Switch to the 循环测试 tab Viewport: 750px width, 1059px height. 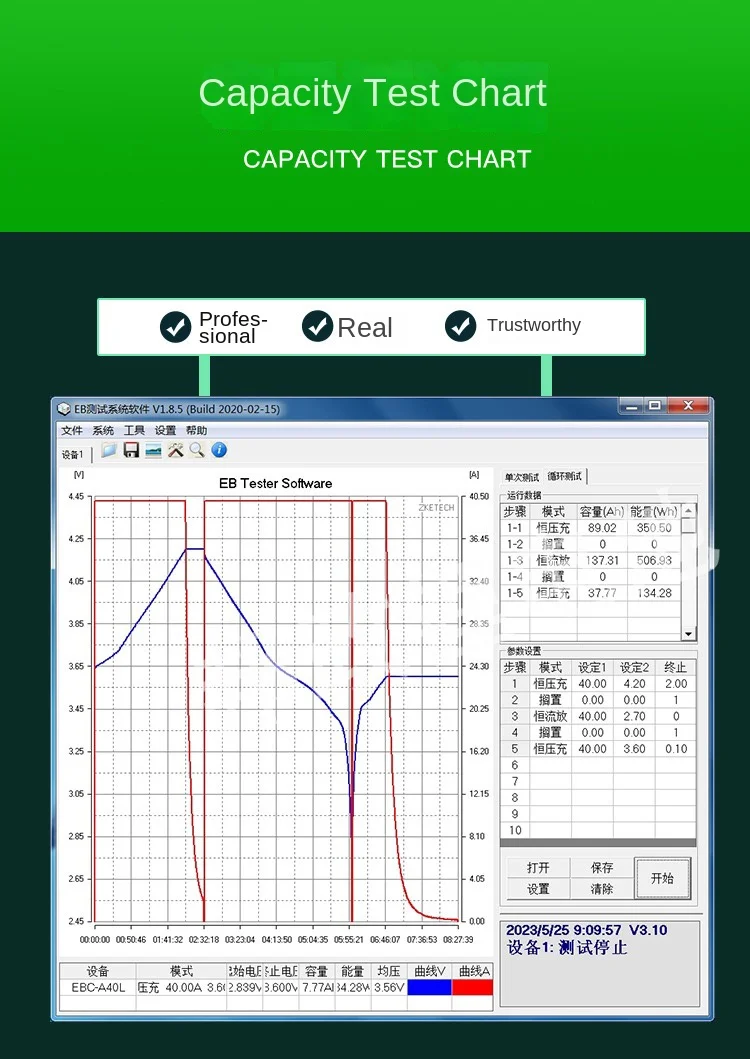pos(565,477)
